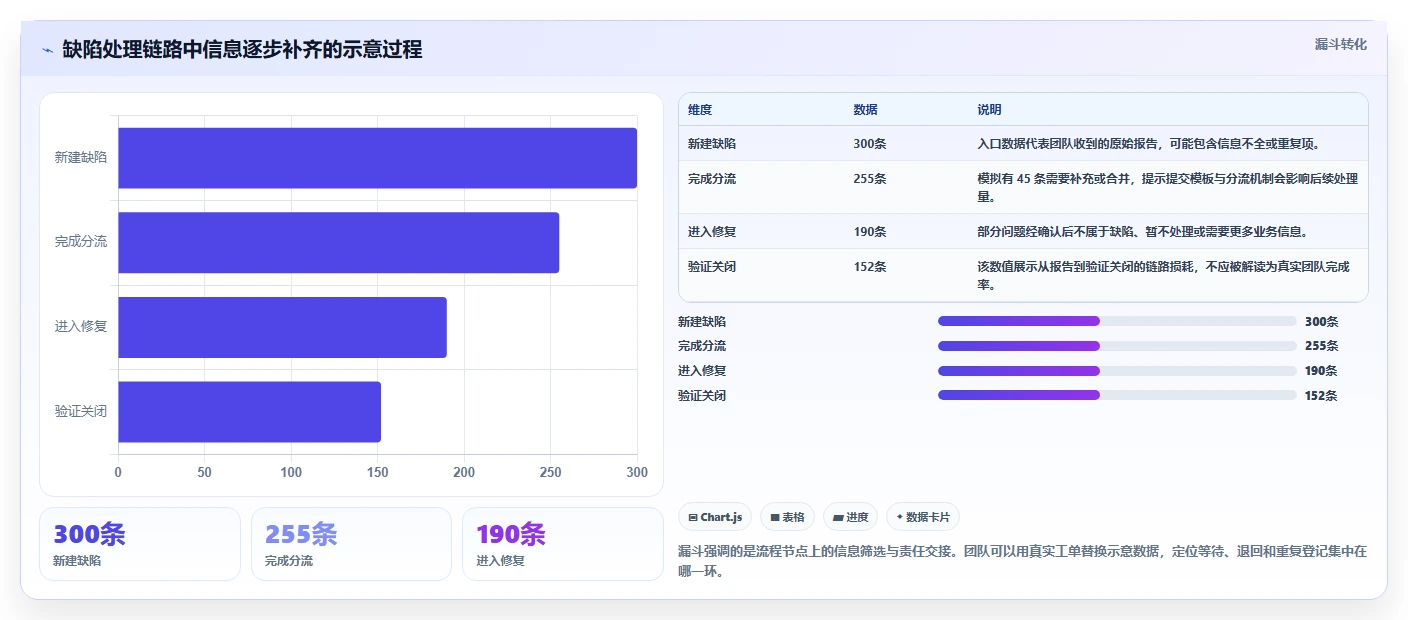Click the 255条 value in the table
The width and height of the screenshot is (1408, 620).
(x=870, y=179)
